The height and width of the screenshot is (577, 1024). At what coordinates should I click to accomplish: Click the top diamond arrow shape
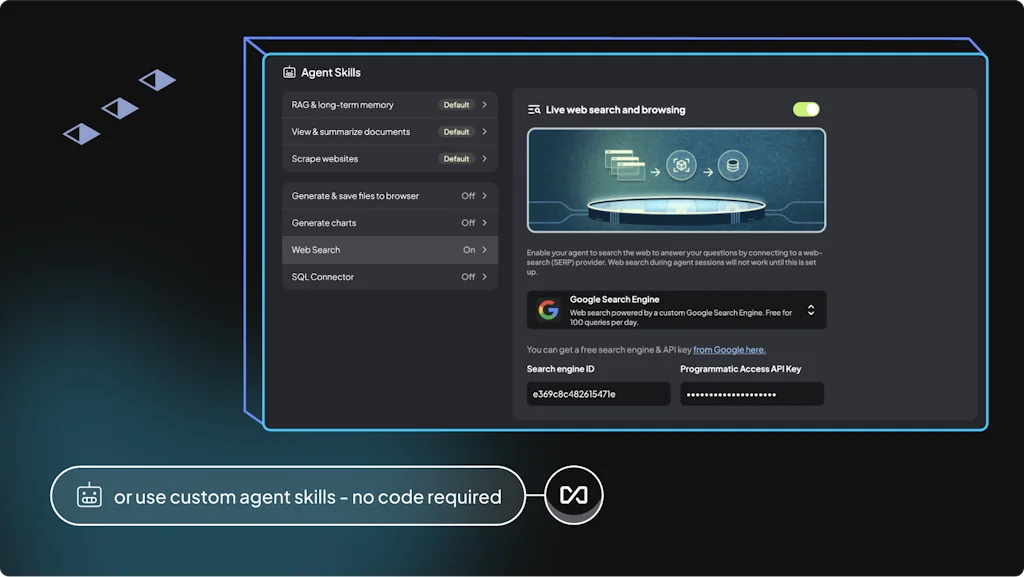tap(157, 80)
